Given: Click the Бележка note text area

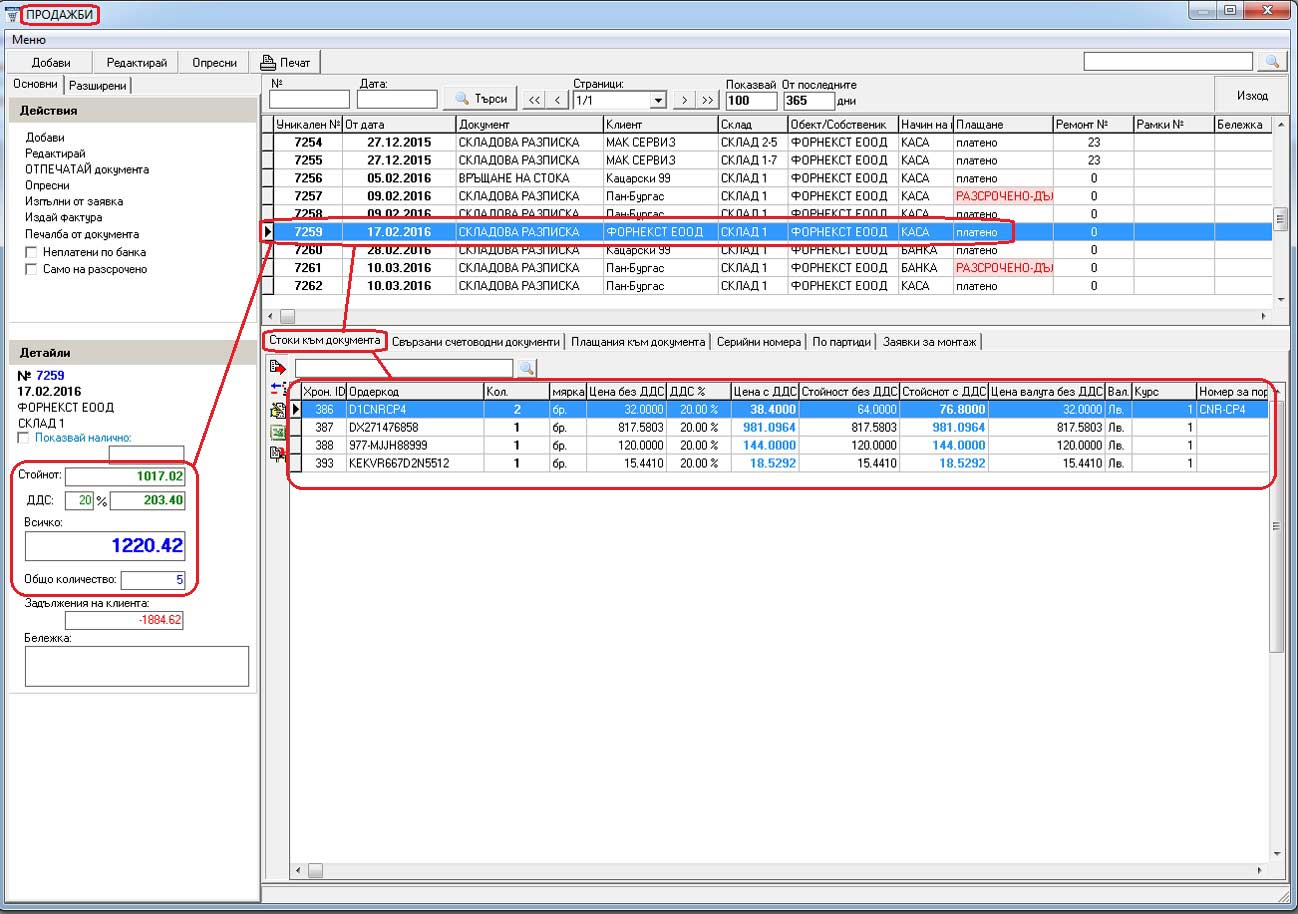Looking at the screenshot, I should click(x=136, y=666).
